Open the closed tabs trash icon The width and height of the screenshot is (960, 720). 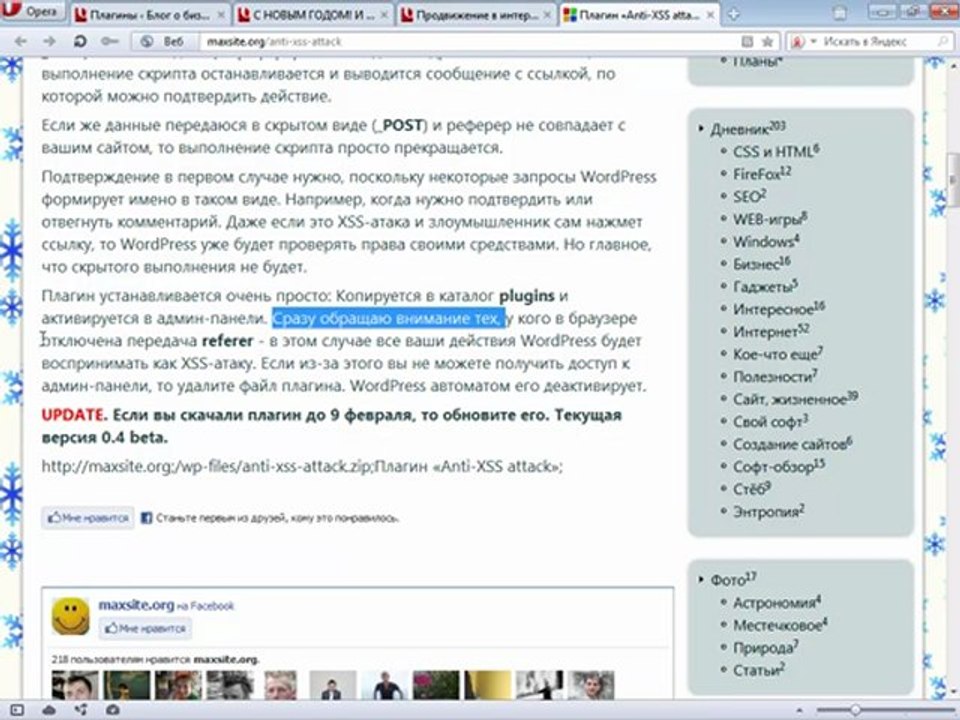click(840, 12)
